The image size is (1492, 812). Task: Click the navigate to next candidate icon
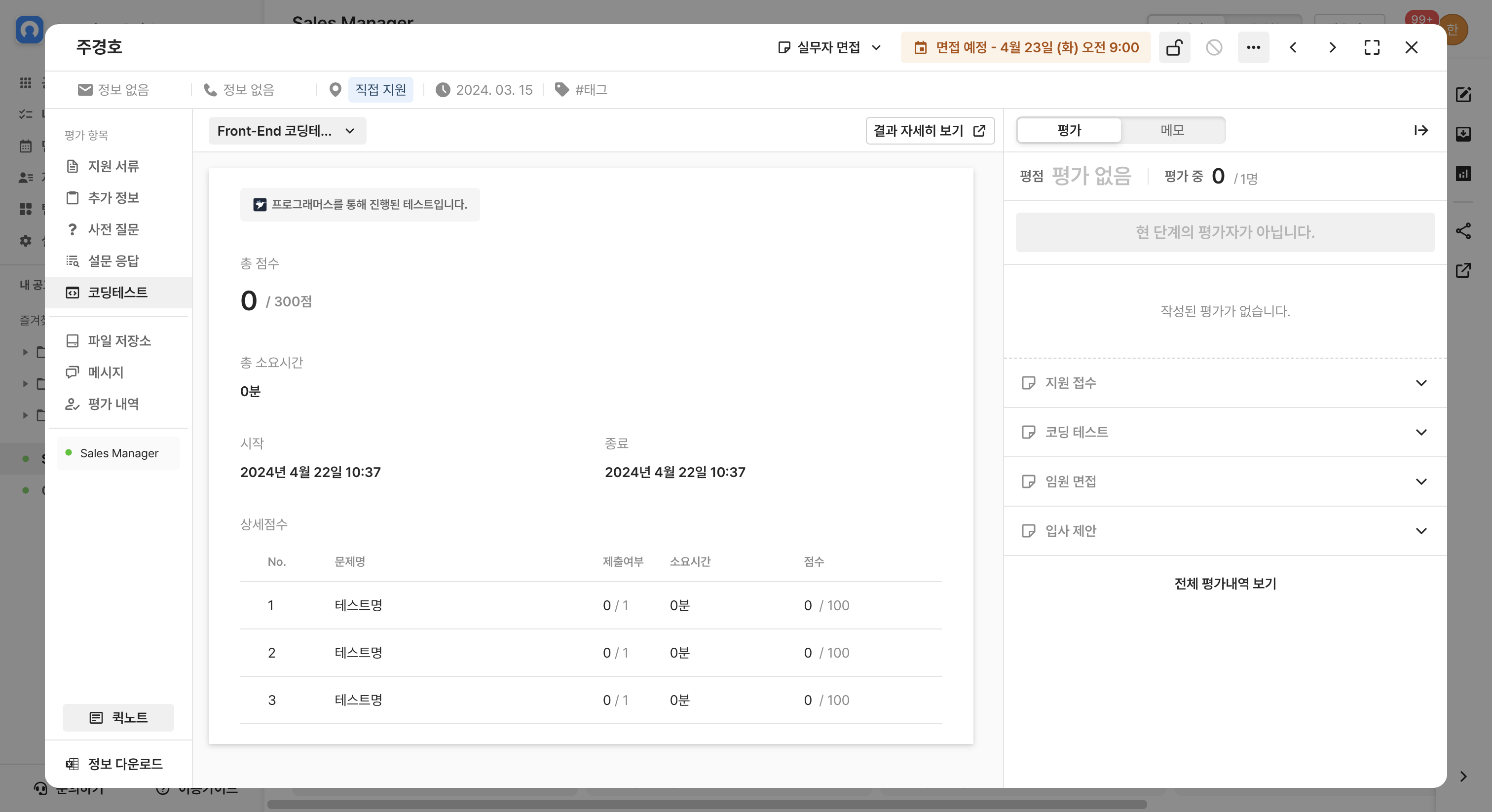pyautogui.click(x=1332, y=47)
